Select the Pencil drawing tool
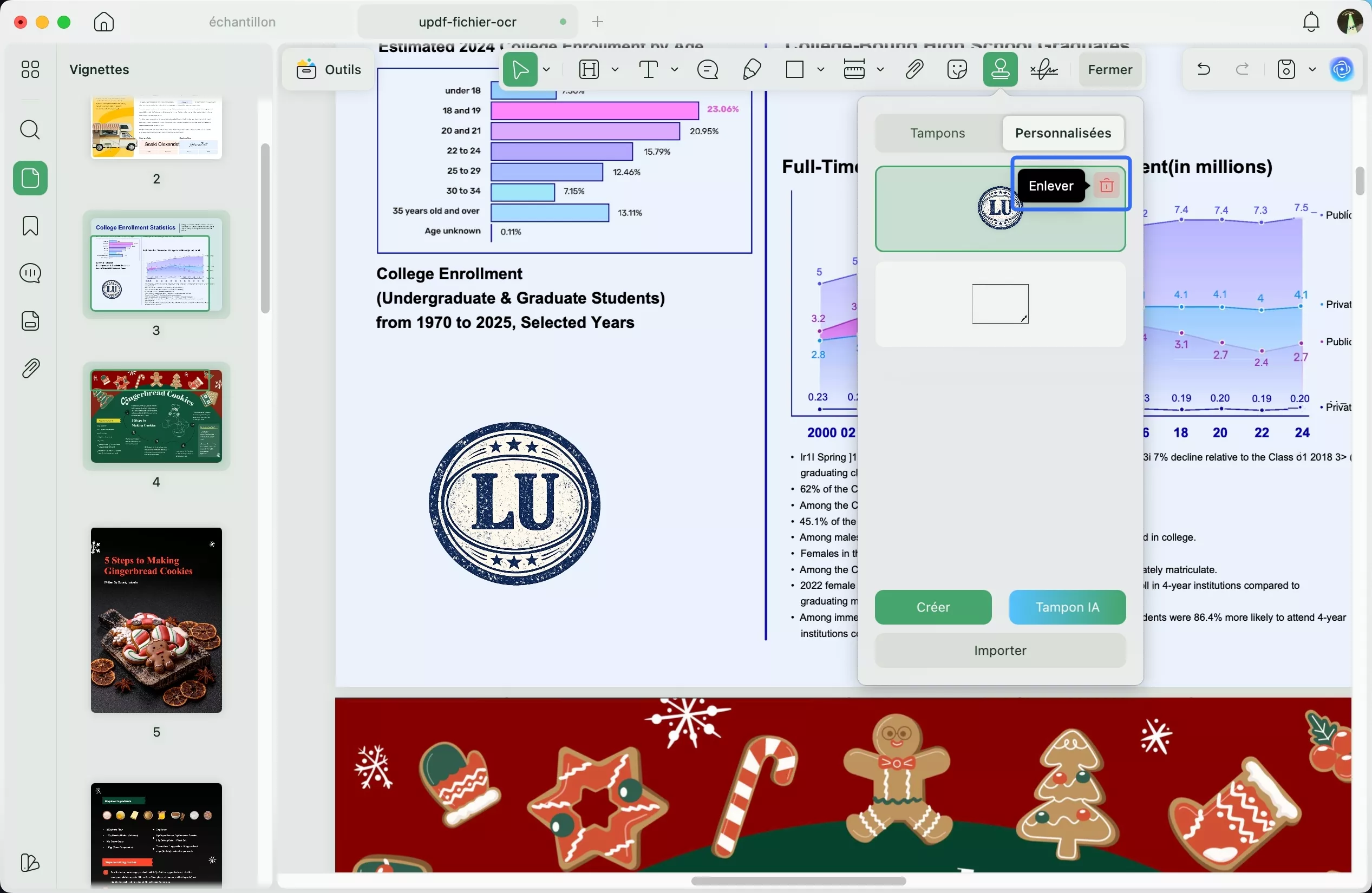Screen dimensions: 1372x893 (752, 70)
